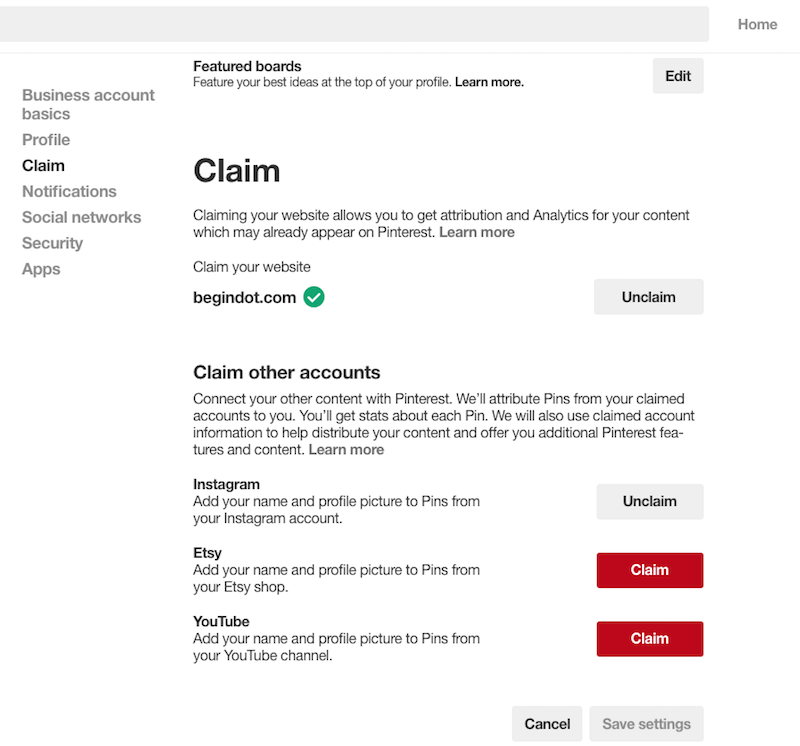This screenshot has width=800, height=746.
Task: Select Claim in the settings sidebar
Action: pos(43,166)
